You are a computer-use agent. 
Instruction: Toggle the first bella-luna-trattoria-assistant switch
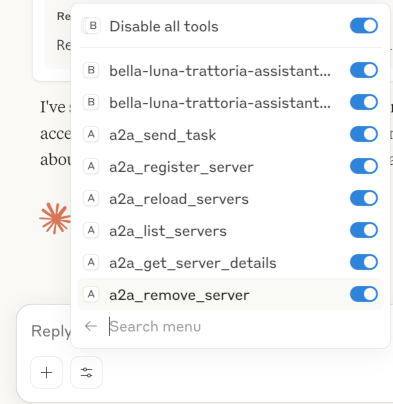364,70
